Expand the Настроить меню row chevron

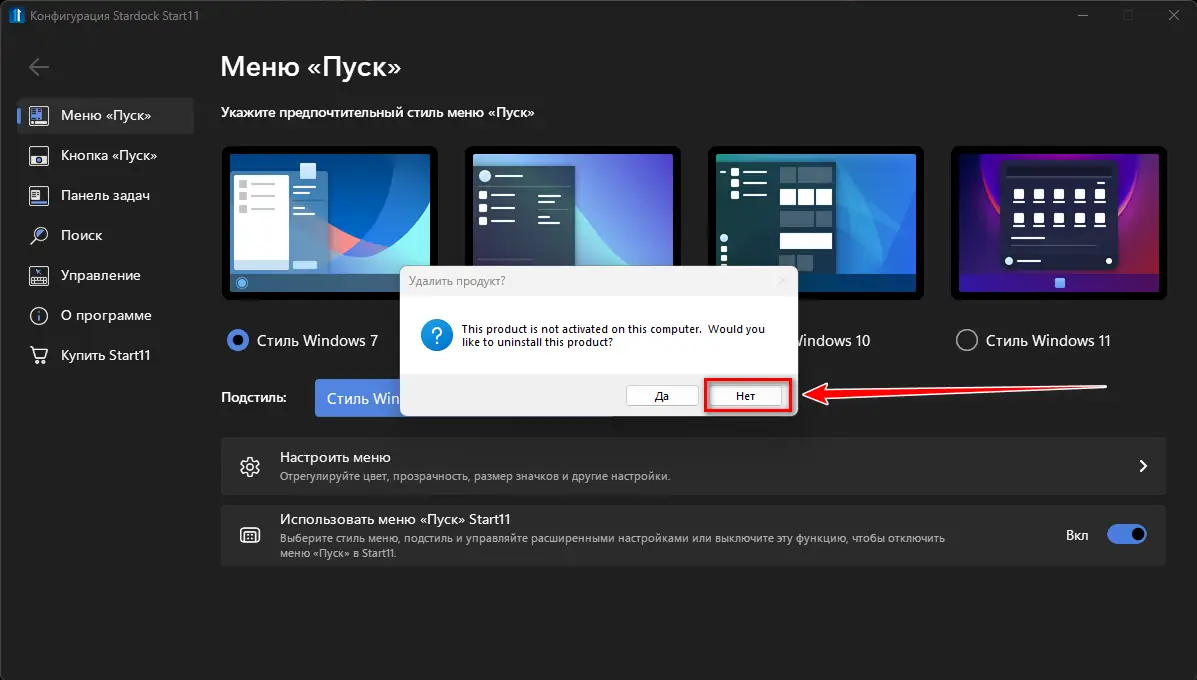[1142, 466]
